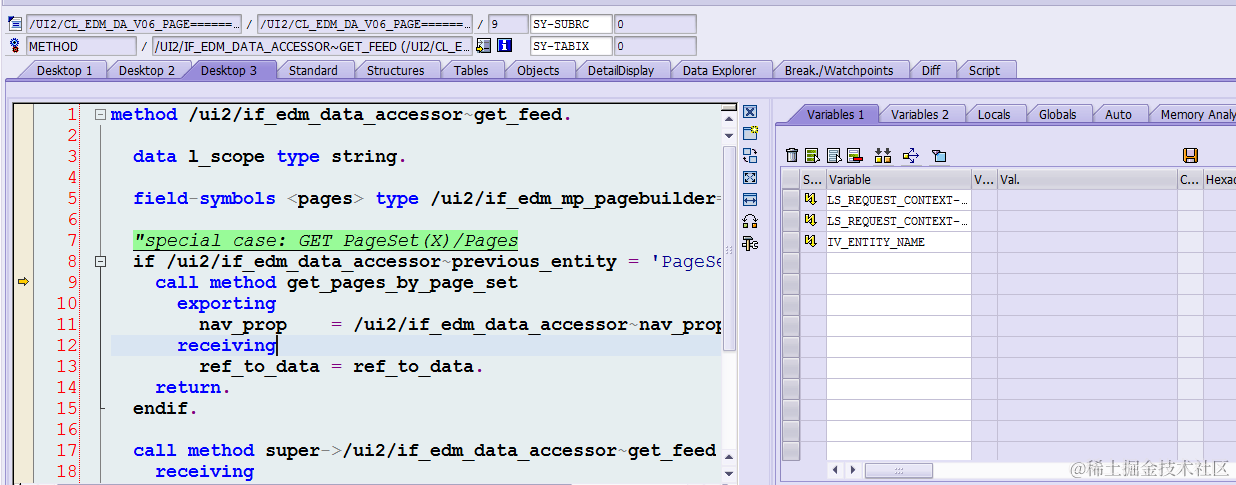
Task: Switch to the Locals tab
Action: coord(994,114)
